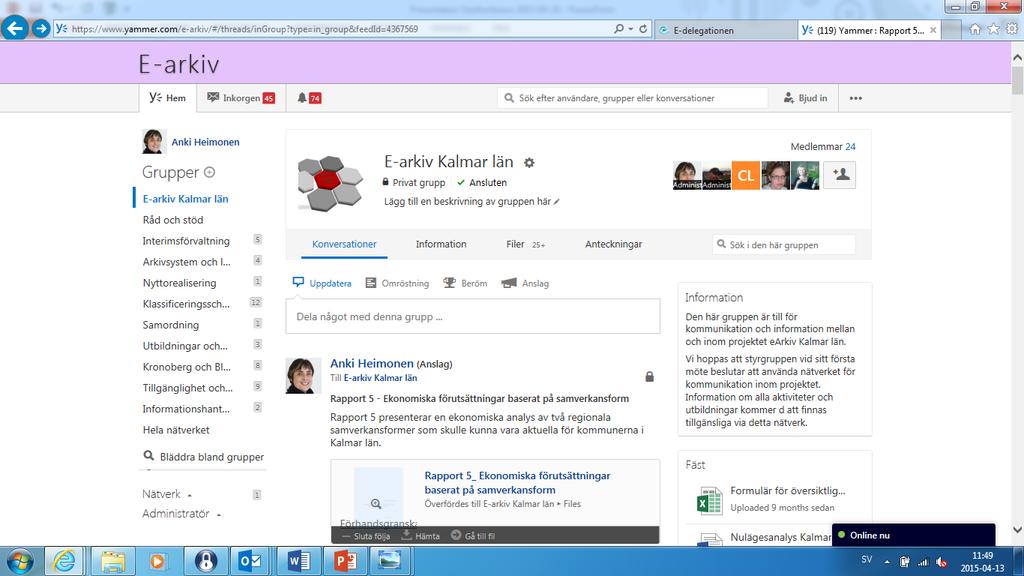Open the Online nu chat bar
1024x576 pixels.
[914, 536]
